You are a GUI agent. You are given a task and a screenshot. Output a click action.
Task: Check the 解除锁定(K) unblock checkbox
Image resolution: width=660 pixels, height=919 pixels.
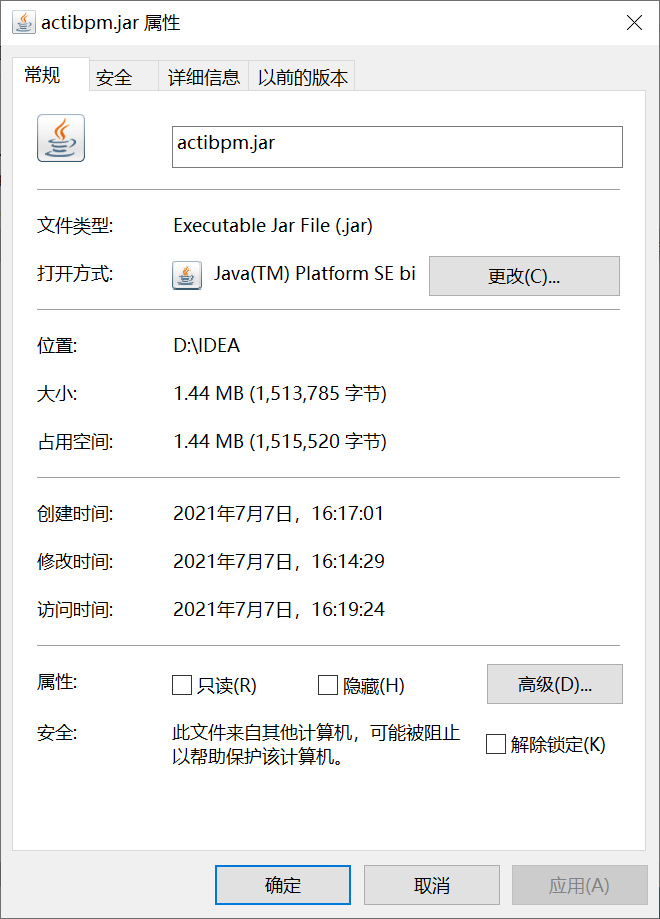(495, 744)
